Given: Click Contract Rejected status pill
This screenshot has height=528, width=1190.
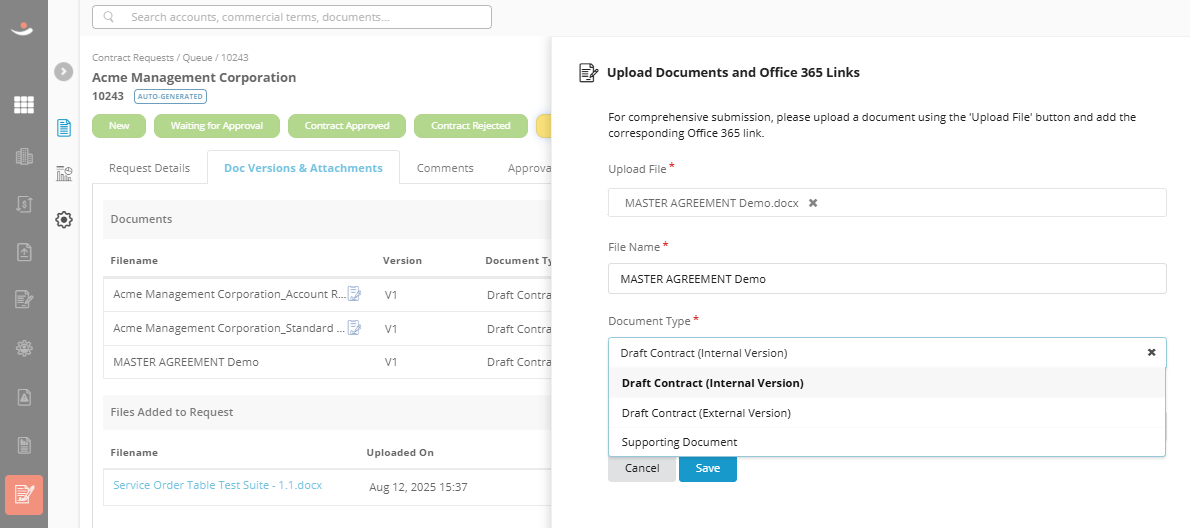Looking at the screenshot, I should tap(471, 126).
